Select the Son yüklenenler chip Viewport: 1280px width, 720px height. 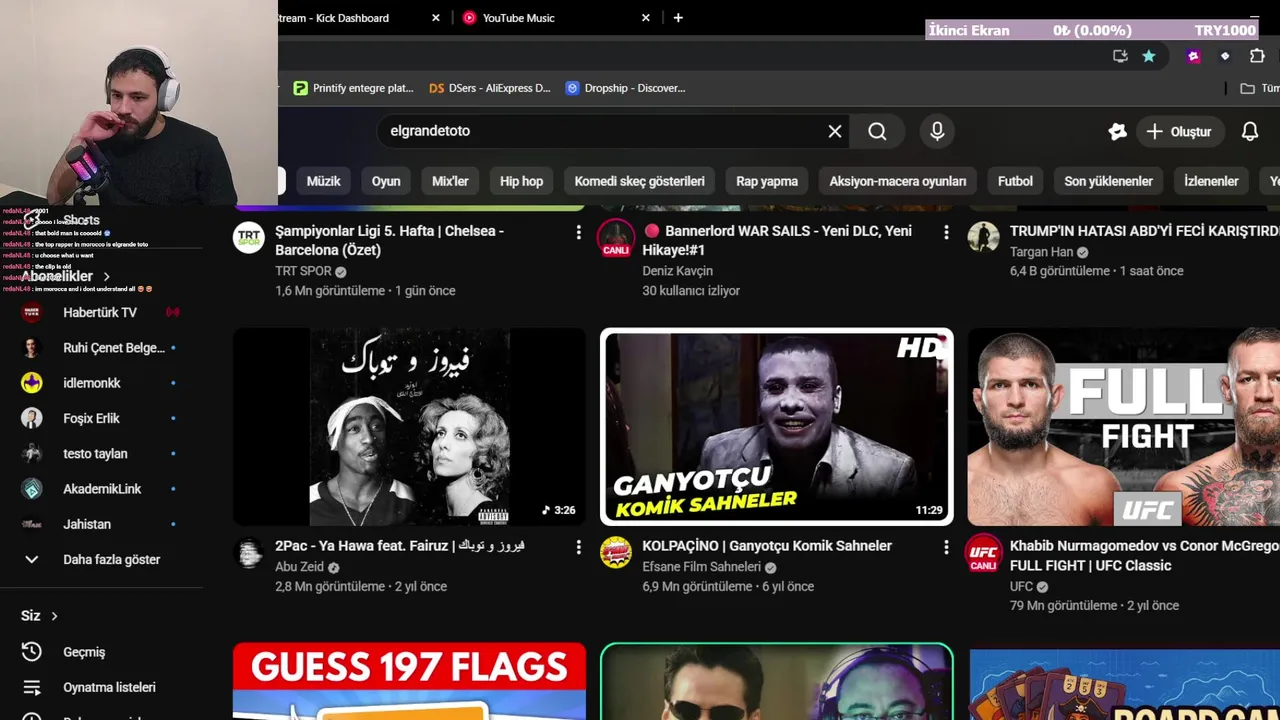coord(1108,181)
